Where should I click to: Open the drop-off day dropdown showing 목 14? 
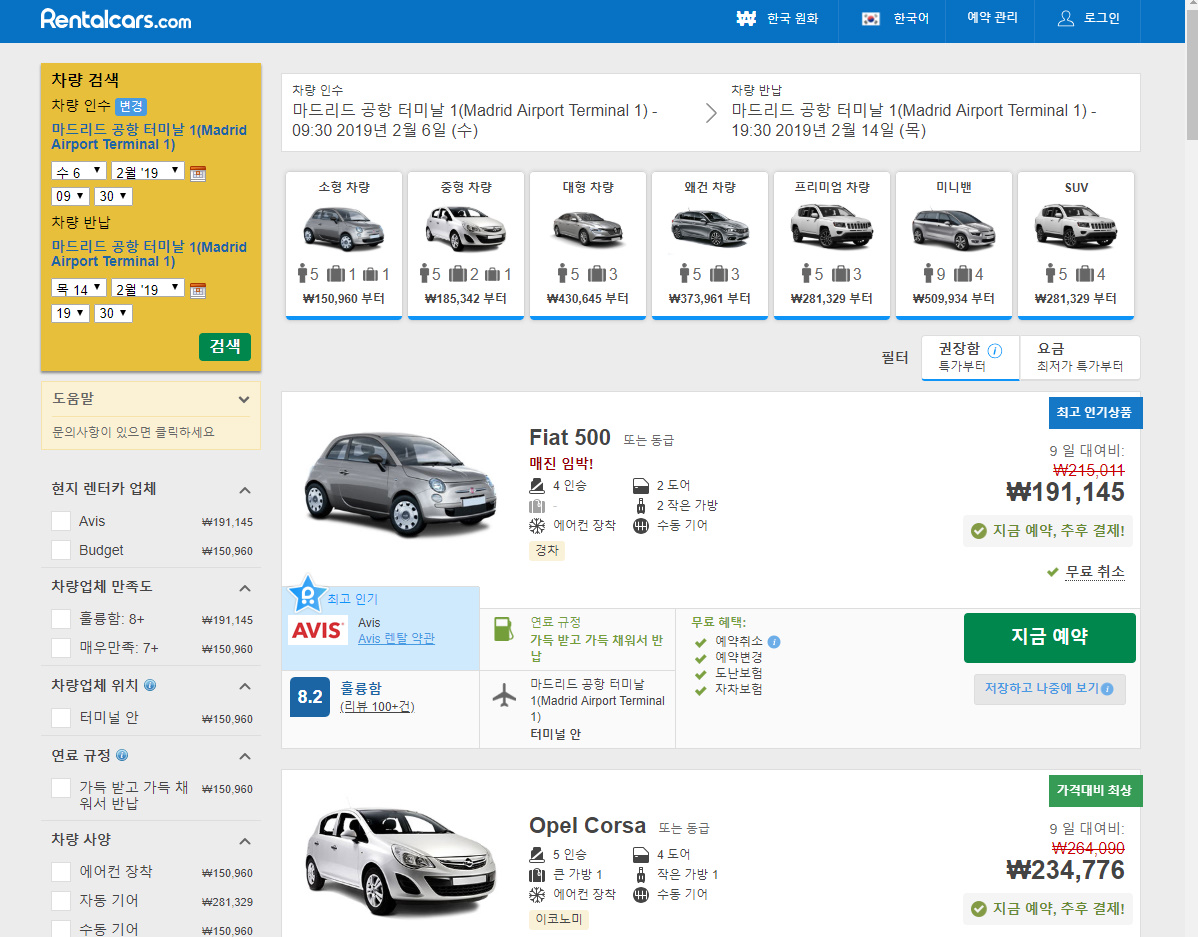click(x=79, y=288)
